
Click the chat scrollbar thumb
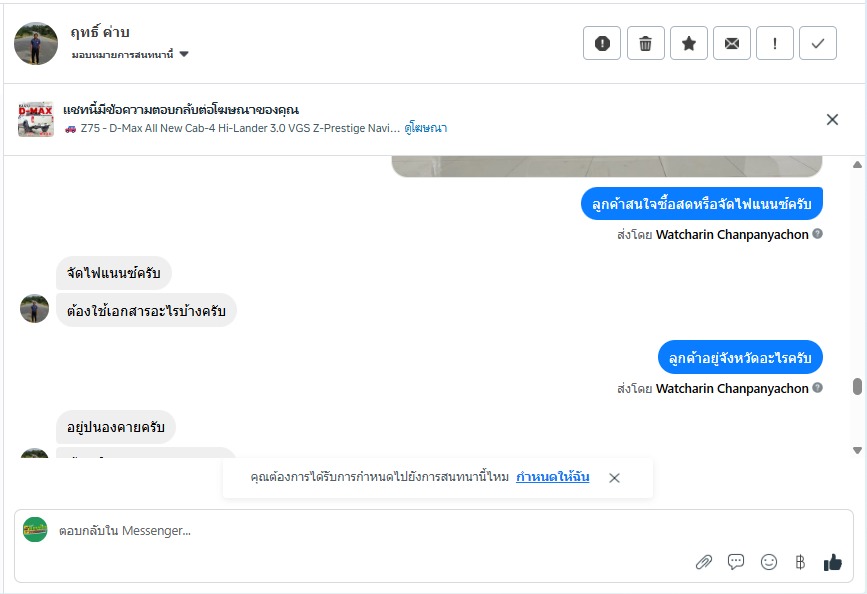(x=857, y=387)
